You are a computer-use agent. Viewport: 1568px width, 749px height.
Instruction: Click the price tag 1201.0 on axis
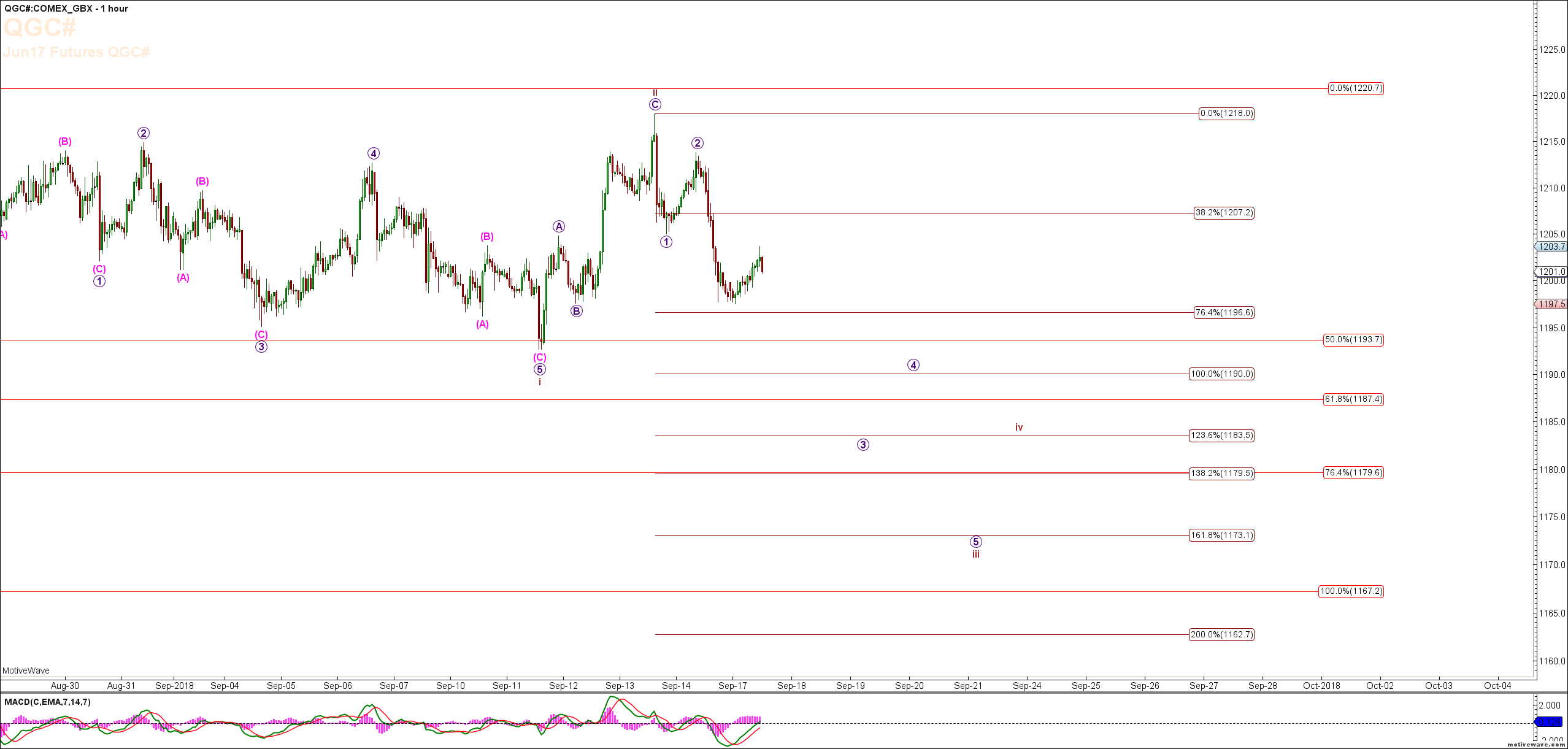[1551, 272]
